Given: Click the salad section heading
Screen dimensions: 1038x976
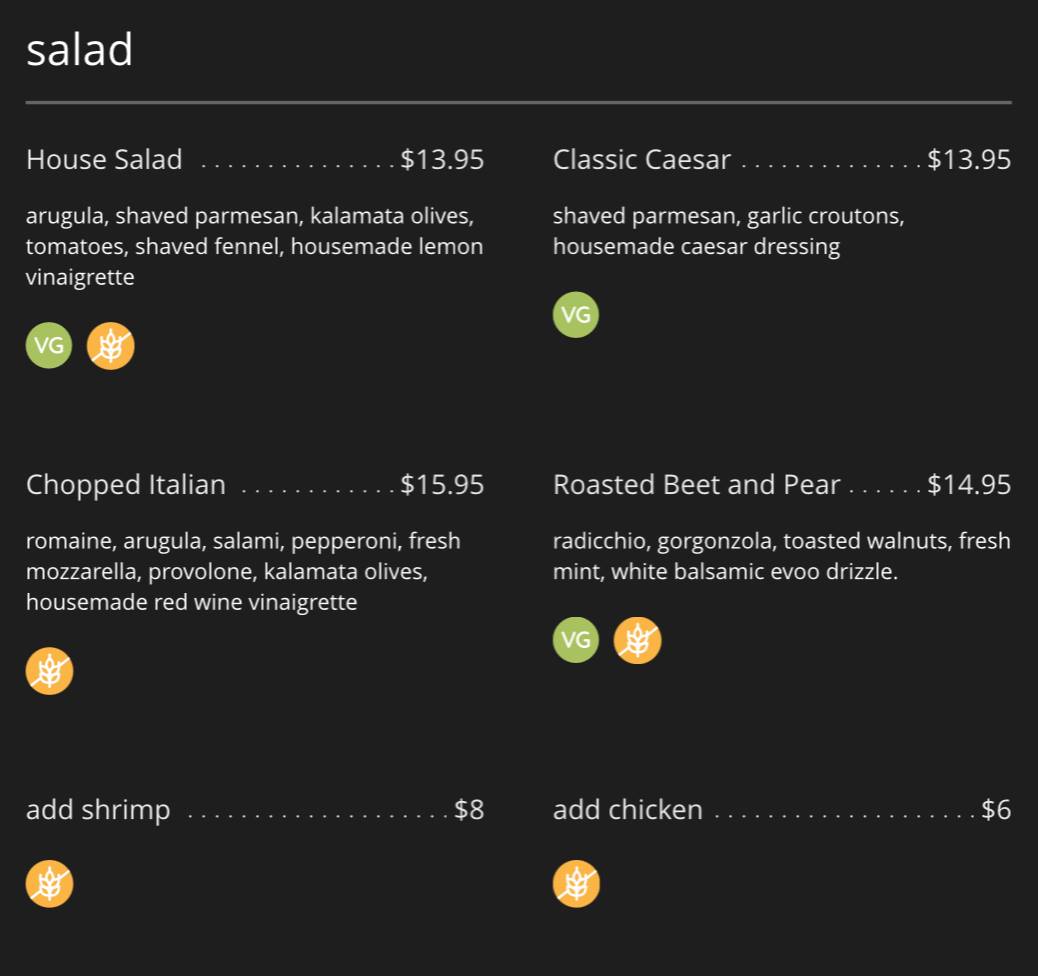Looking at the screenshot, I should pyautogui.click(x=79, y=50).
